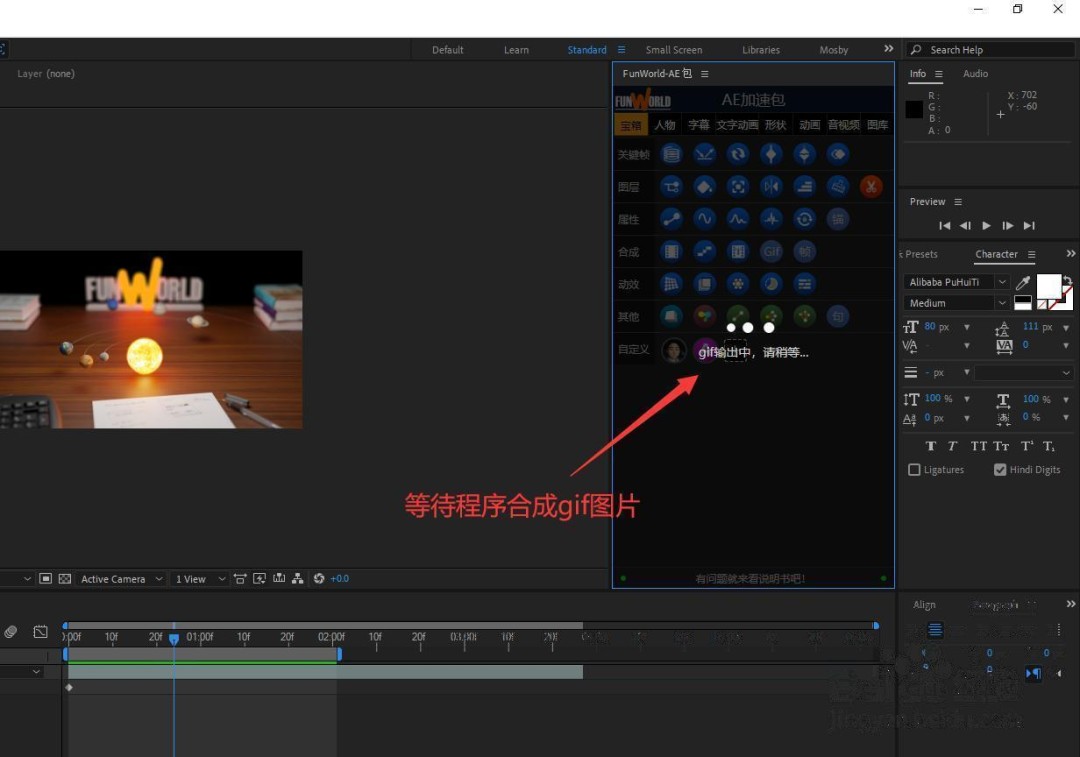The height and width of the screenshot is (757, 1080).
Task: Switch to the Libraries workspace
Action: click(x=760, y=50)
